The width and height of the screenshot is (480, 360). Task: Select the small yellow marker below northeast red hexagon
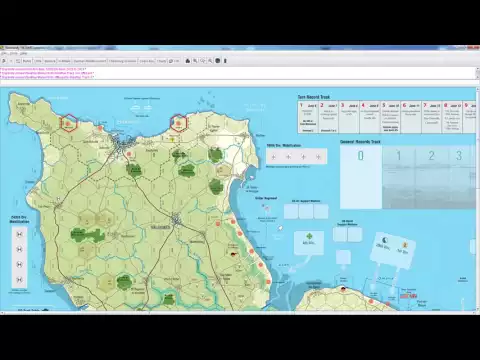point(172,139)
